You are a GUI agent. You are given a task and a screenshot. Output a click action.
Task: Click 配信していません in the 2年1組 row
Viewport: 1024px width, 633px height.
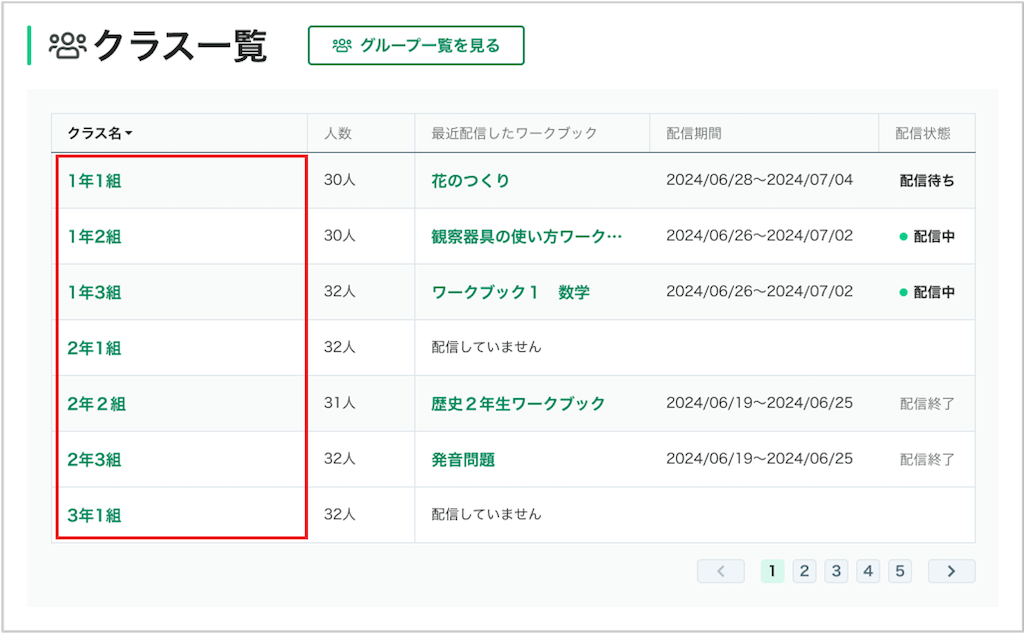(x=487, y=347)
